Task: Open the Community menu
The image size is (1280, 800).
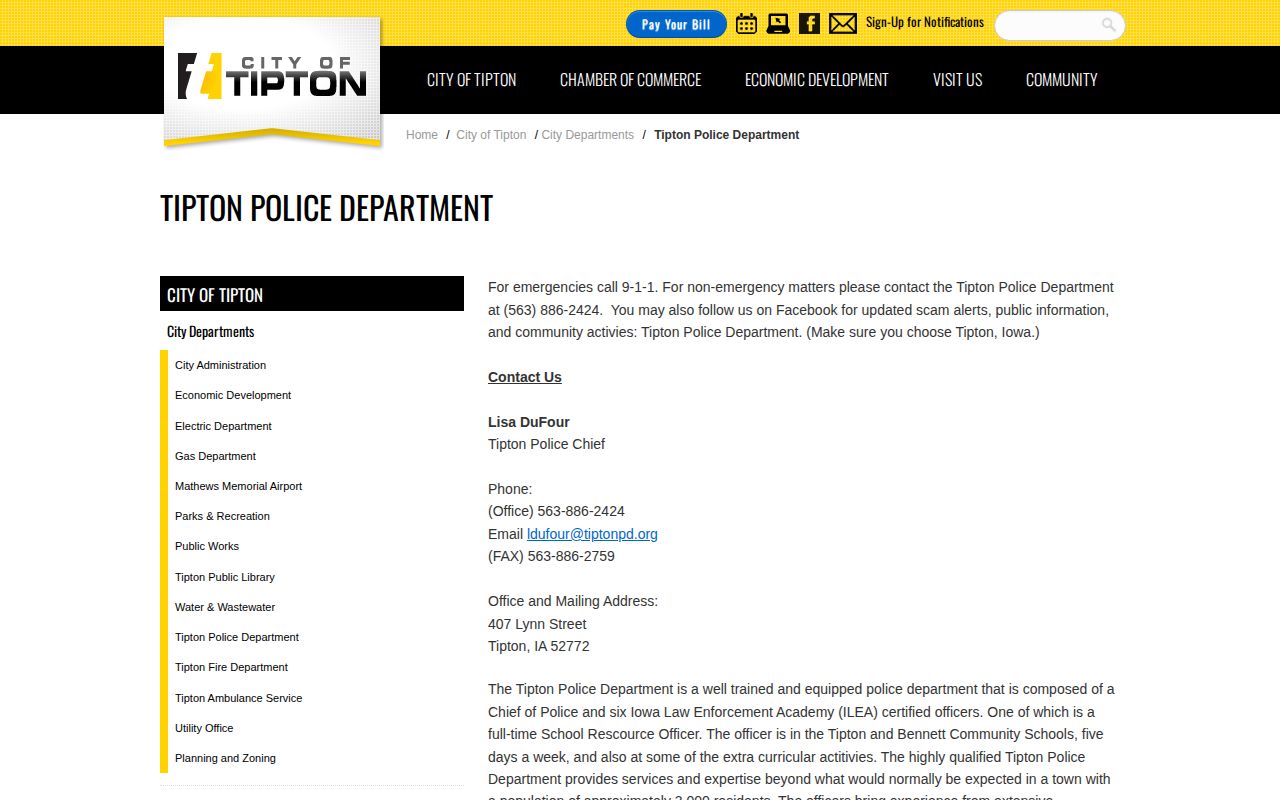Action: (1062, 80)
